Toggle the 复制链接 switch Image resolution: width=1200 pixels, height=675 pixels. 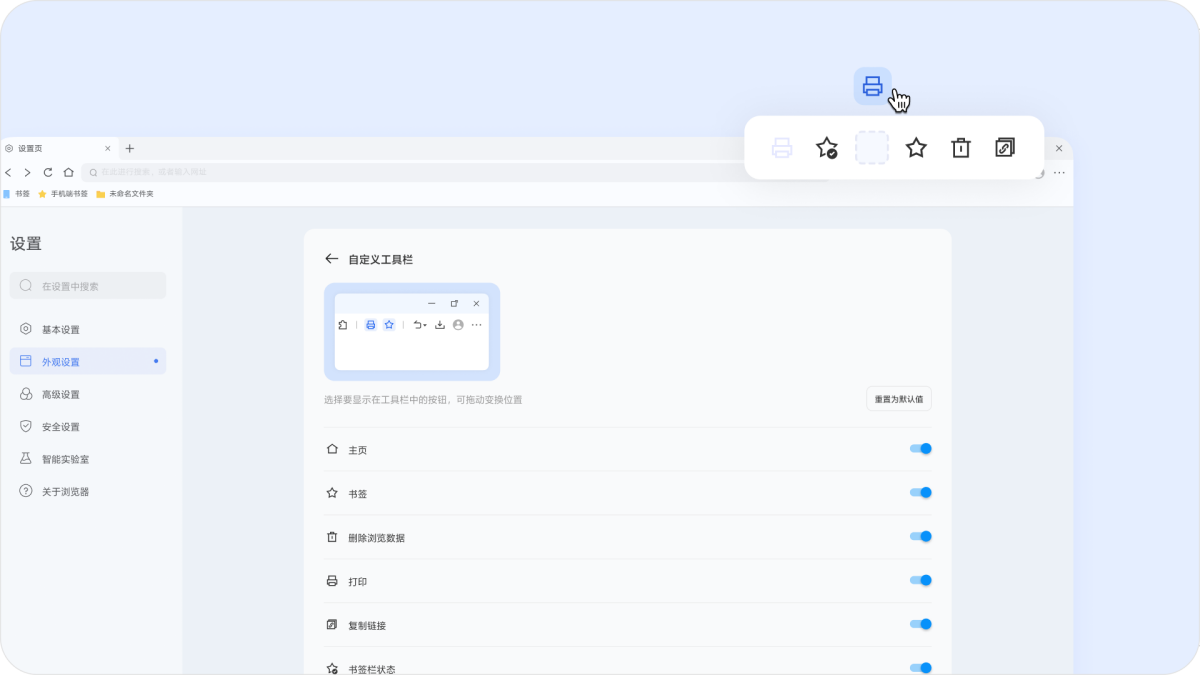tap(920, 623)
